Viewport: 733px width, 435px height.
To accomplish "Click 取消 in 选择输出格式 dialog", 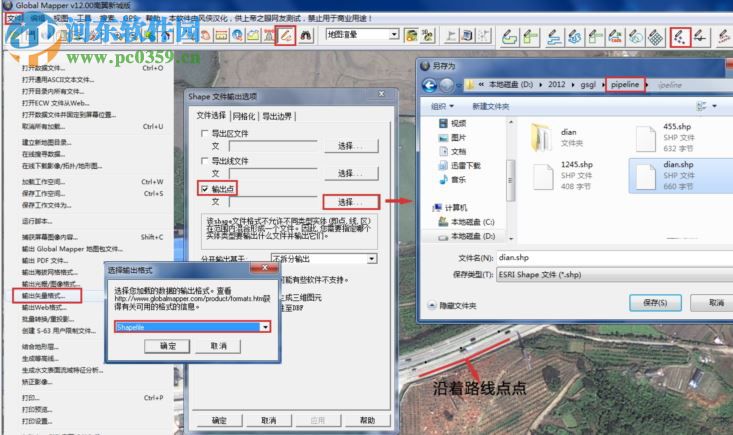I will coord(218,346).
